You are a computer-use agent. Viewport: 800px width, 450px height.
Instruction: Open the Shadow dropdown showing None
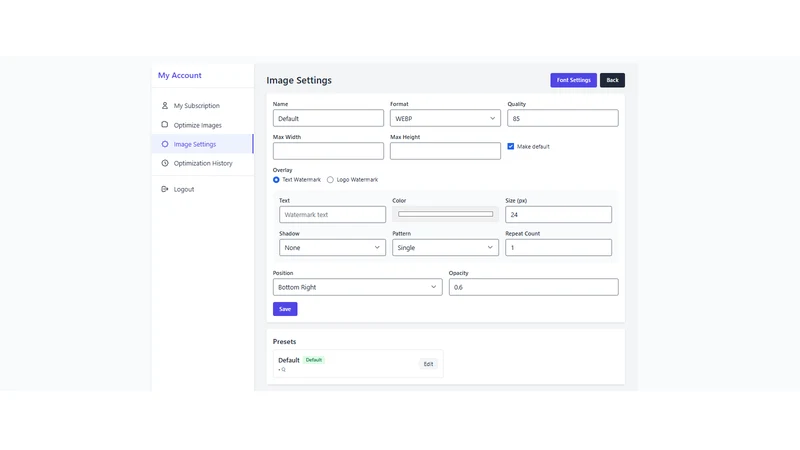[x=332, y=247]
